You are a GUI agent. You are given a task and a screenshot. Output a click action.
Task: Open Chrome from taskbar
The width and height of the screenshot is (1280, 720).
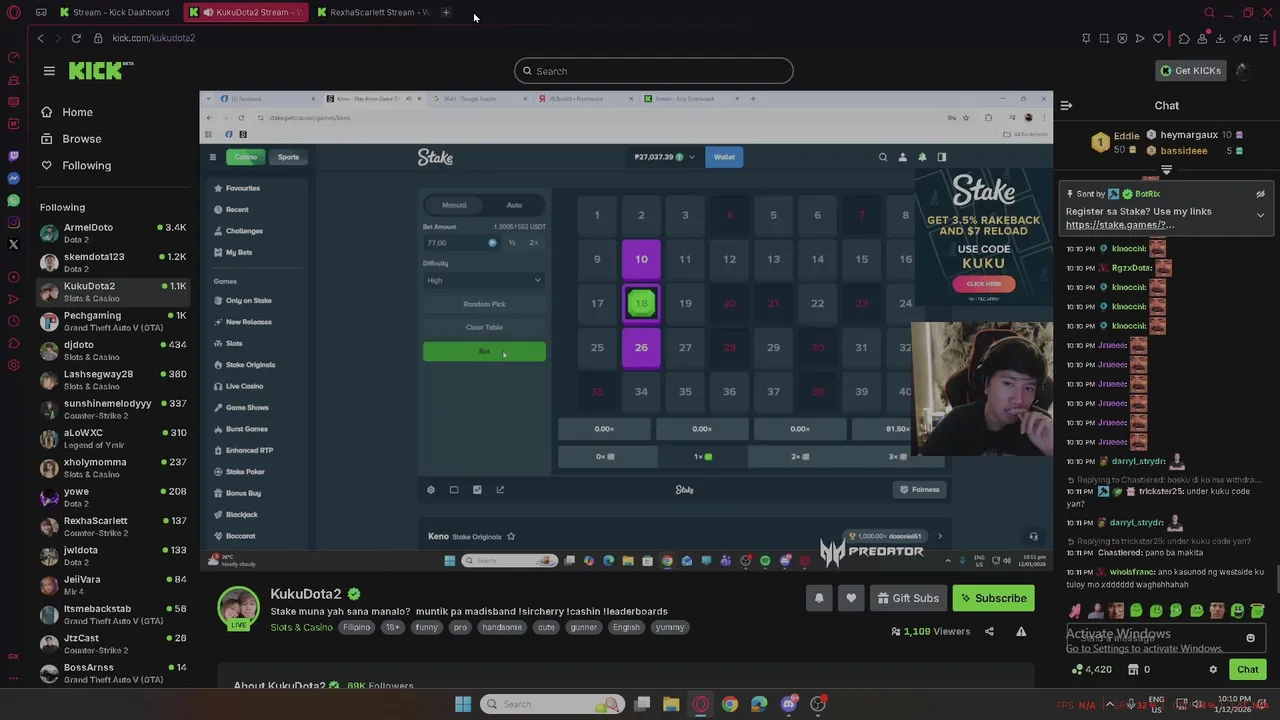coord(730,704)
